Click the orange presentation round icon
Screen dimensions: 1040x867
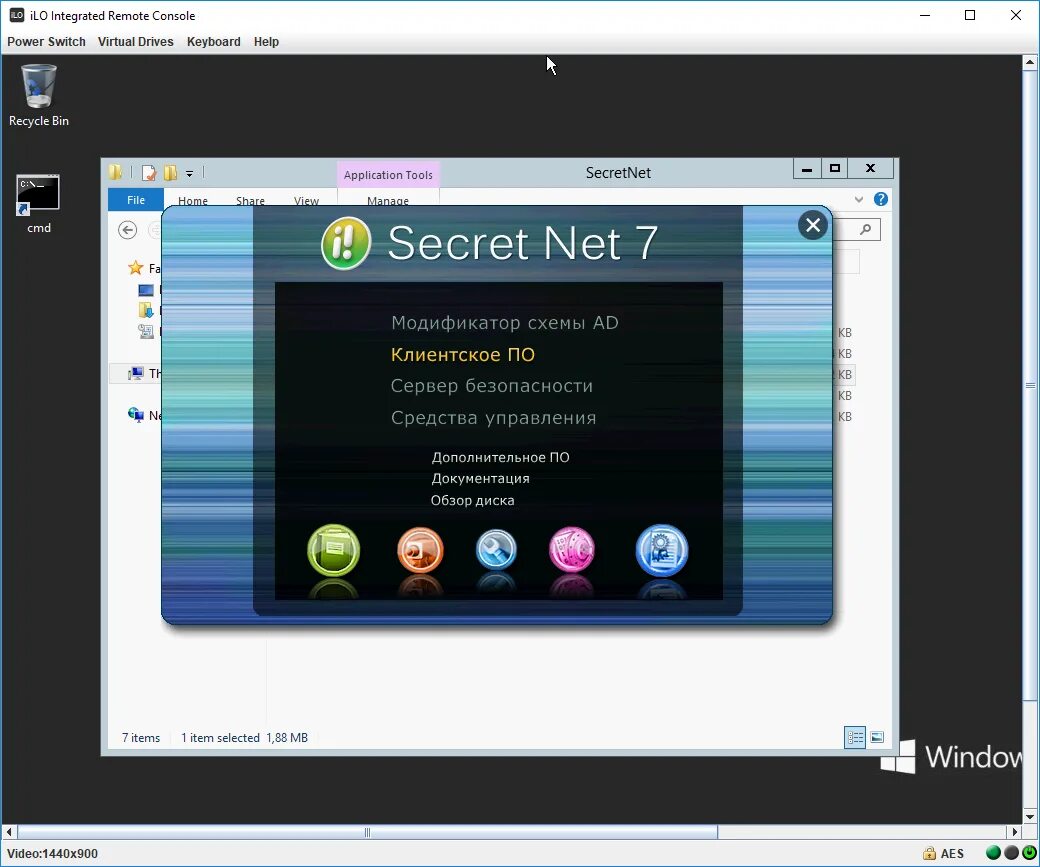click(420, 550)
